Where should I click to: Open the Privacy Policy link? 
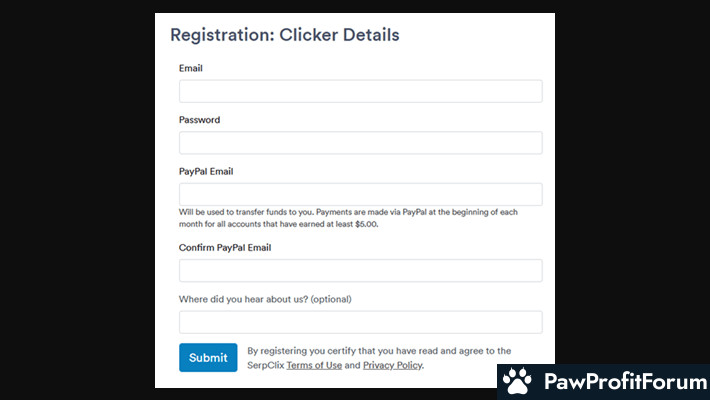(x=392, y=366)
